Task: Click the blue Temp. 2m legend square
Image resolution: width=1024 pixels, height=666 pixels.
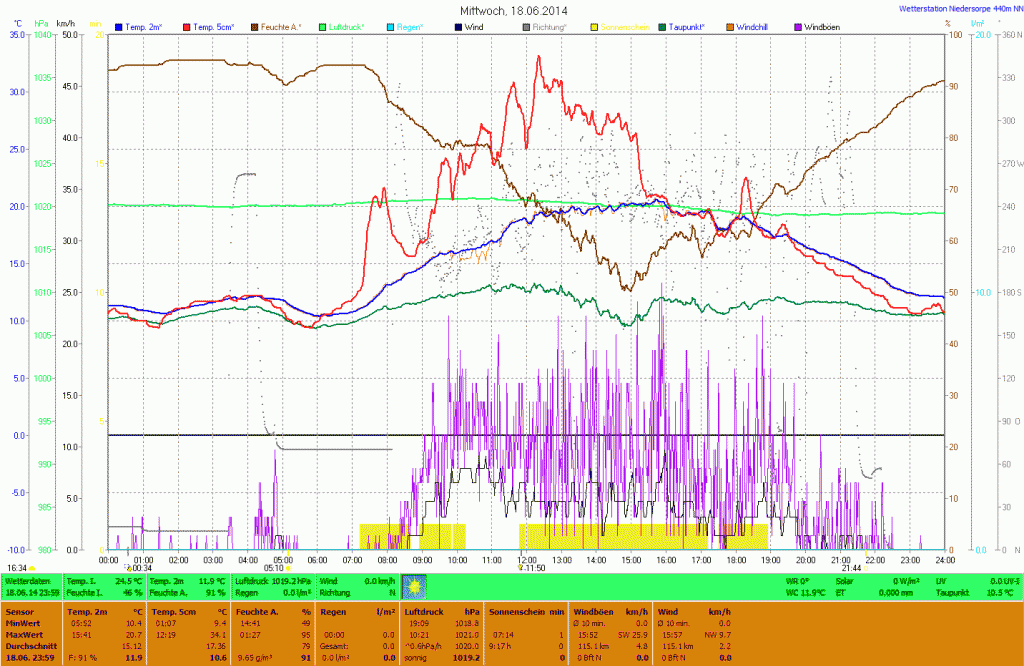Action: click(x=120, y=26)
